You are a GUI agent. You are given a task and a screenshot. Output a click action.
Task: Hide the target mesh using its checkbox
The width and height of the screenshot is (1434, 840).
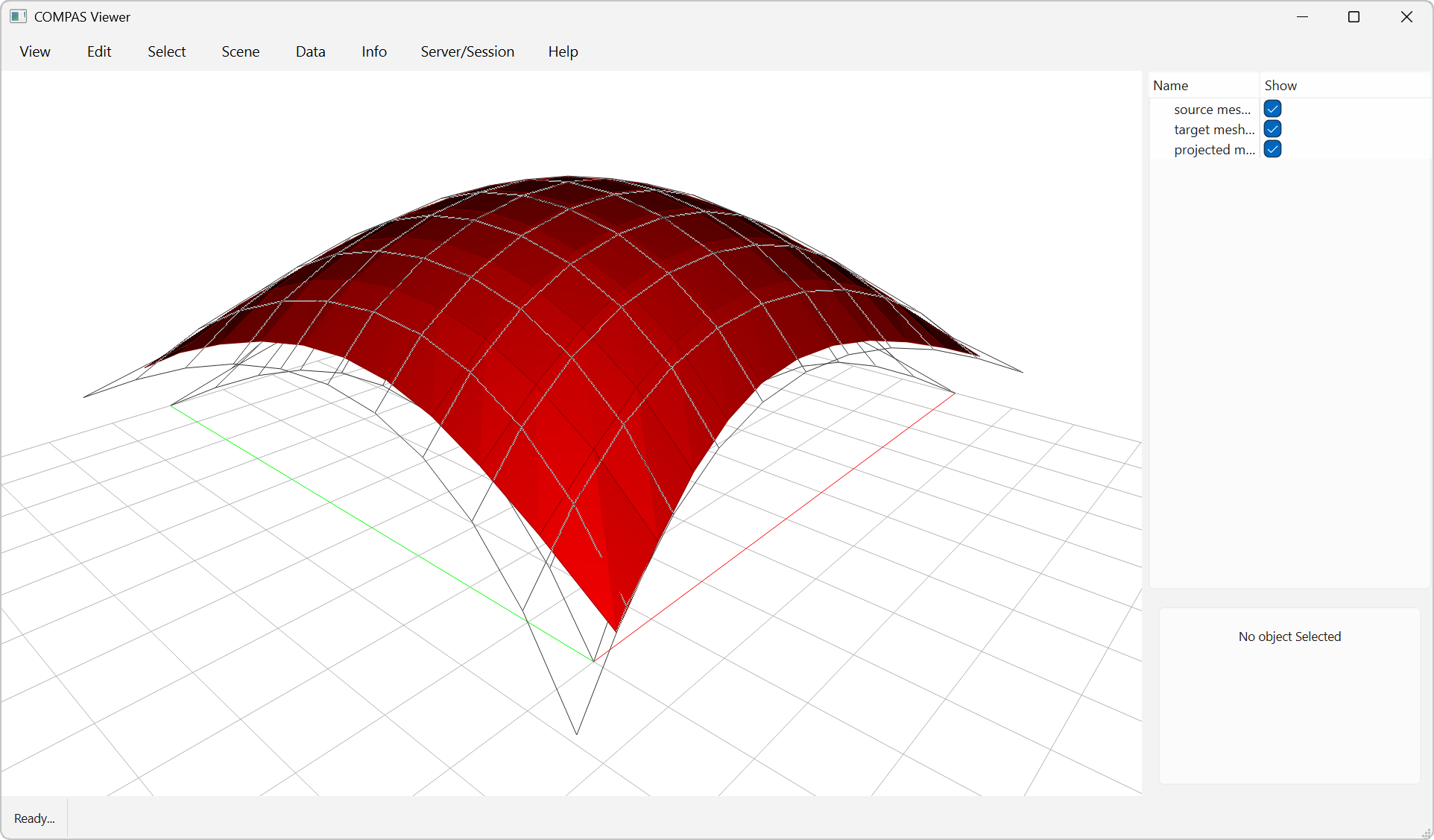pos(1272,129)
